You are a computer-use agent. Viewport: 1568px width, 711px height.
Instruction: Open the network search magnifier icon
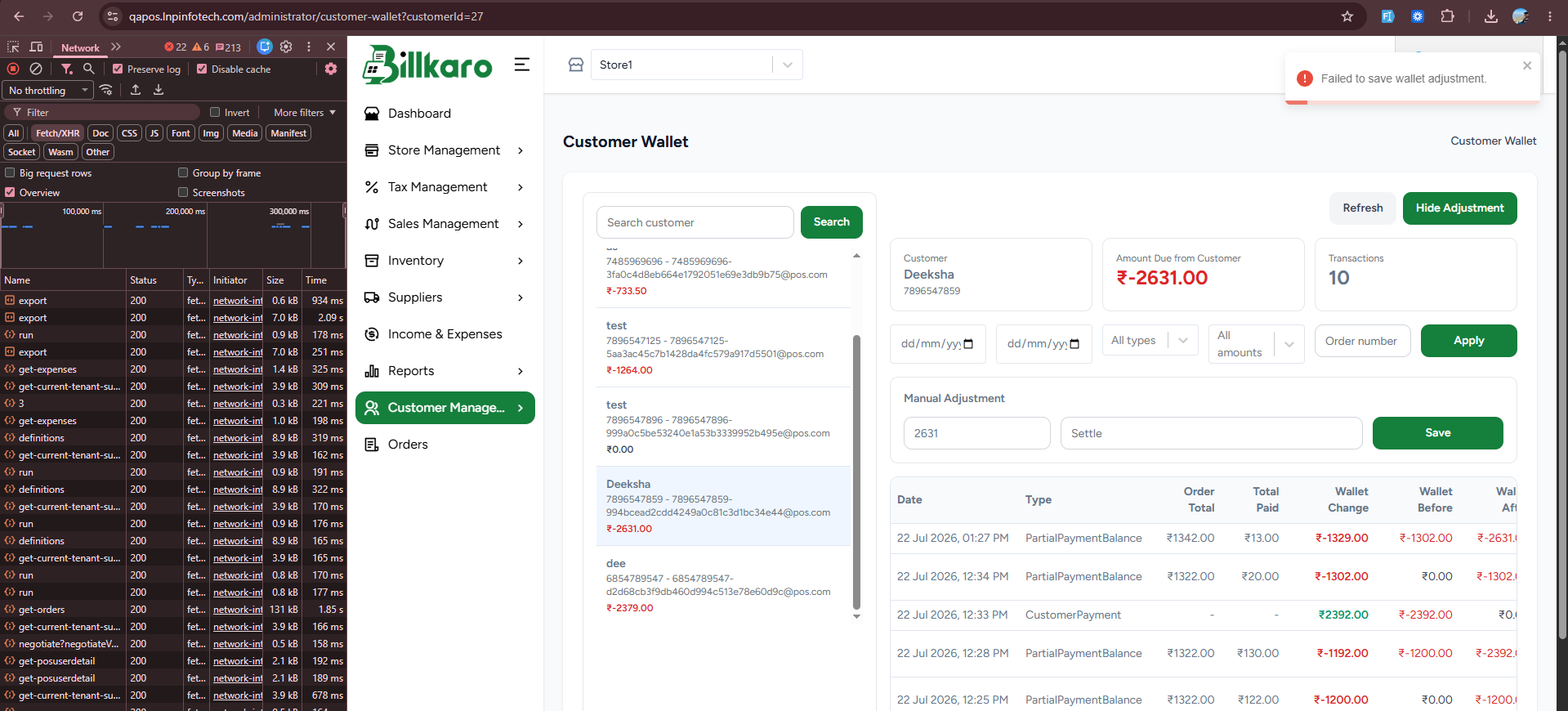point(89,69)
